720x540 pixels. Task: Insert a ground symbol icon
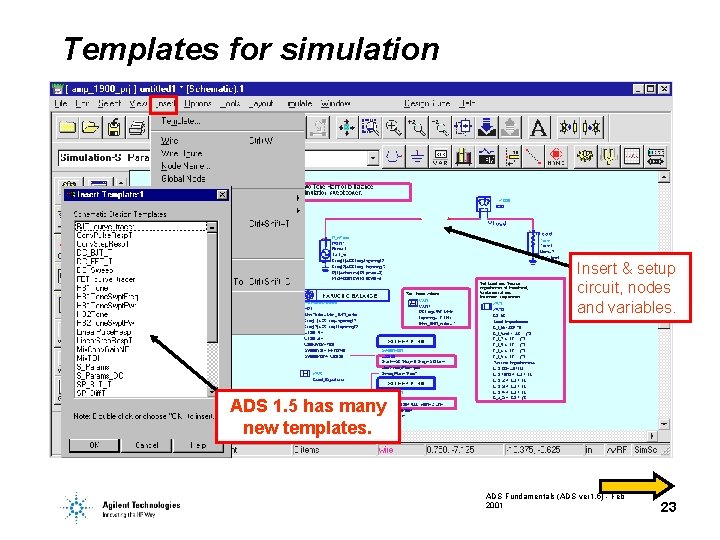pos(417,157)
